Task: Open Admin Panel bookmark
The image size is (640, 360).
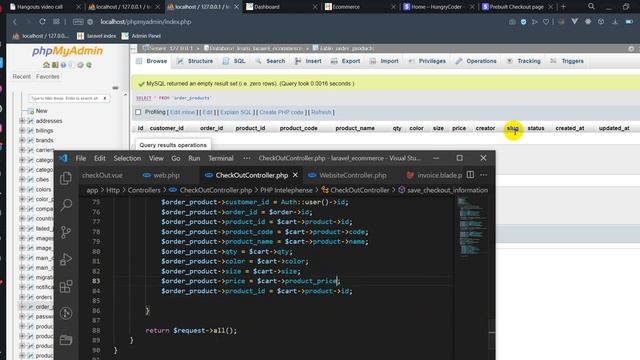Action: click(x=141, y=36)
